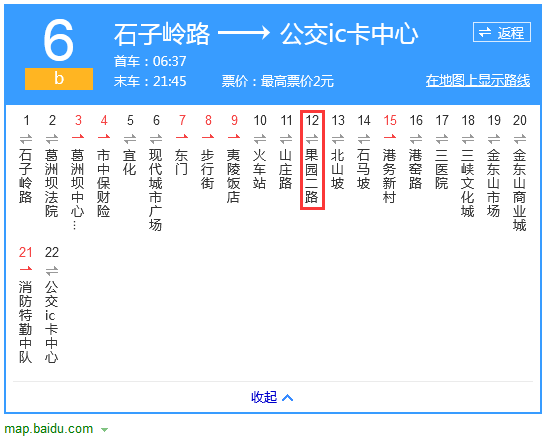Click the 返程 return-trip button

click(x=502, y=32)
